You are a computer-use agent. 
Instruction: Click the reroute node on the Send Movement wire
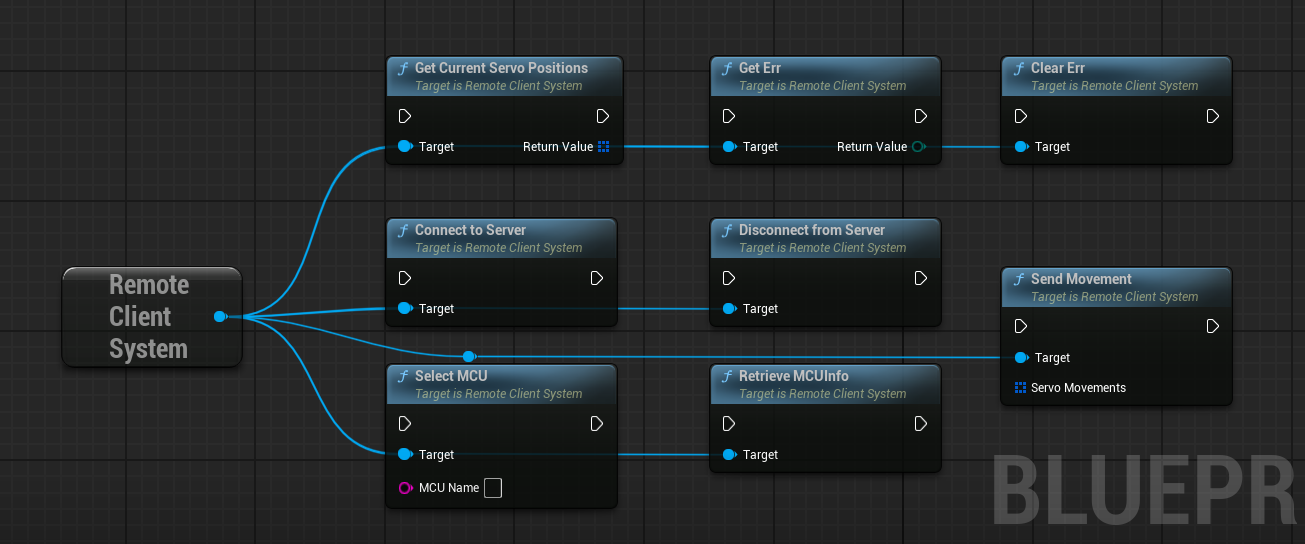tap(468, 356)
